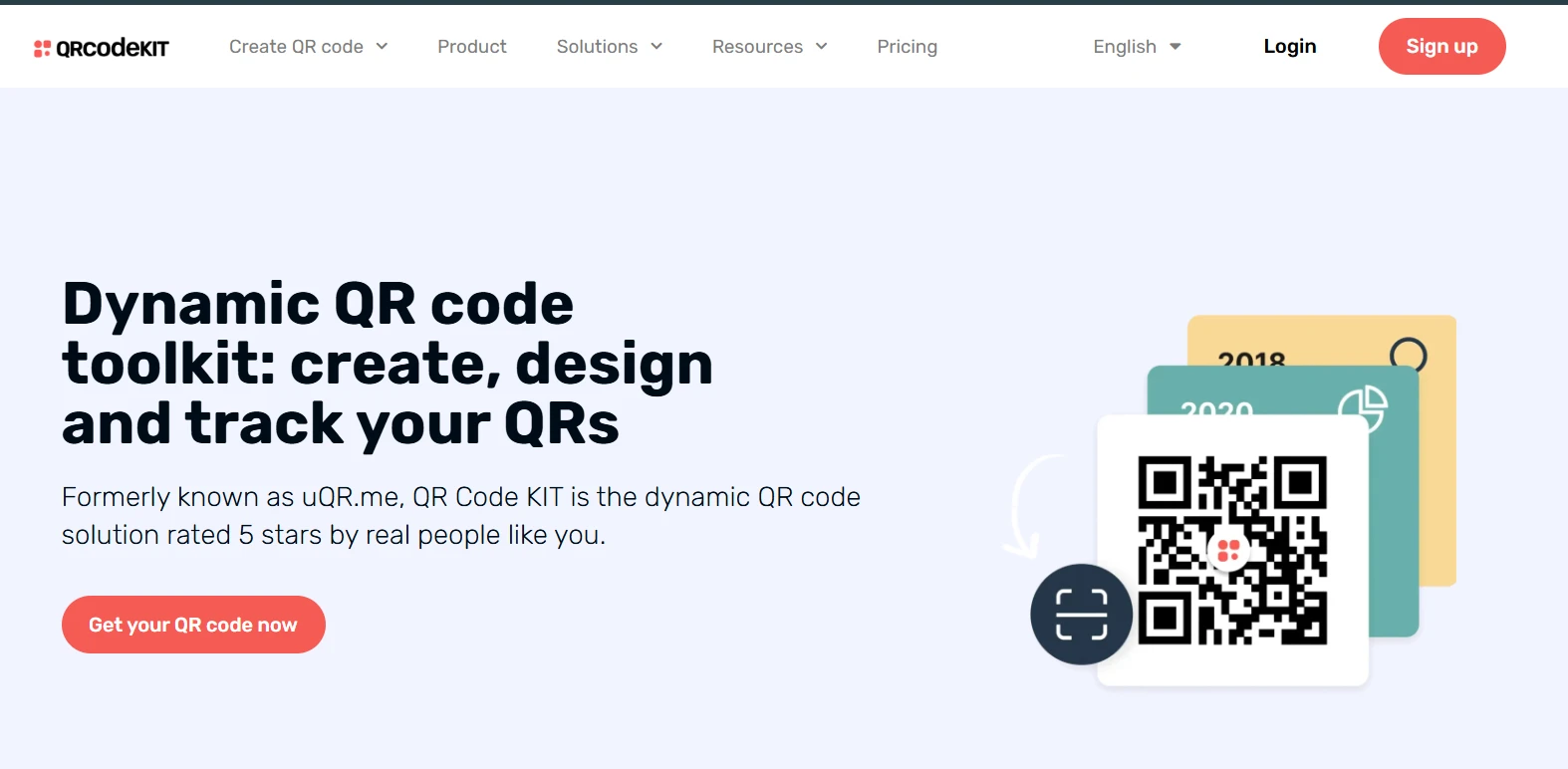Click the QRcodeKIT logo in the header
Image resolution: width=1568 pixels, height=769 pixels.
click(102, 48)
